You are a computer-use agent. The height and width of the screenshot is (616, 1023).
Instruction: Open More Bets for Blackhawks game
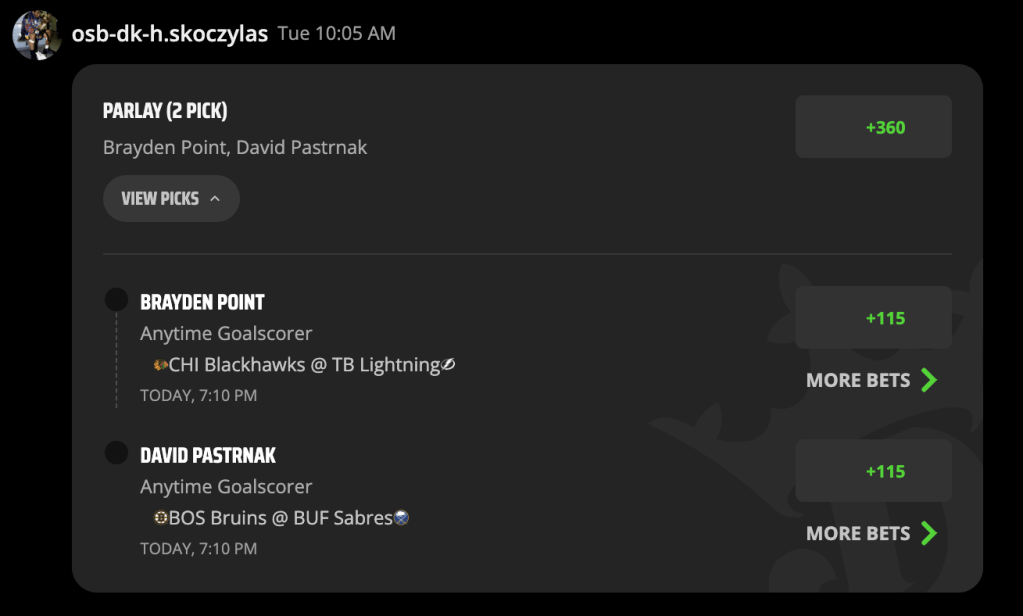872,380
